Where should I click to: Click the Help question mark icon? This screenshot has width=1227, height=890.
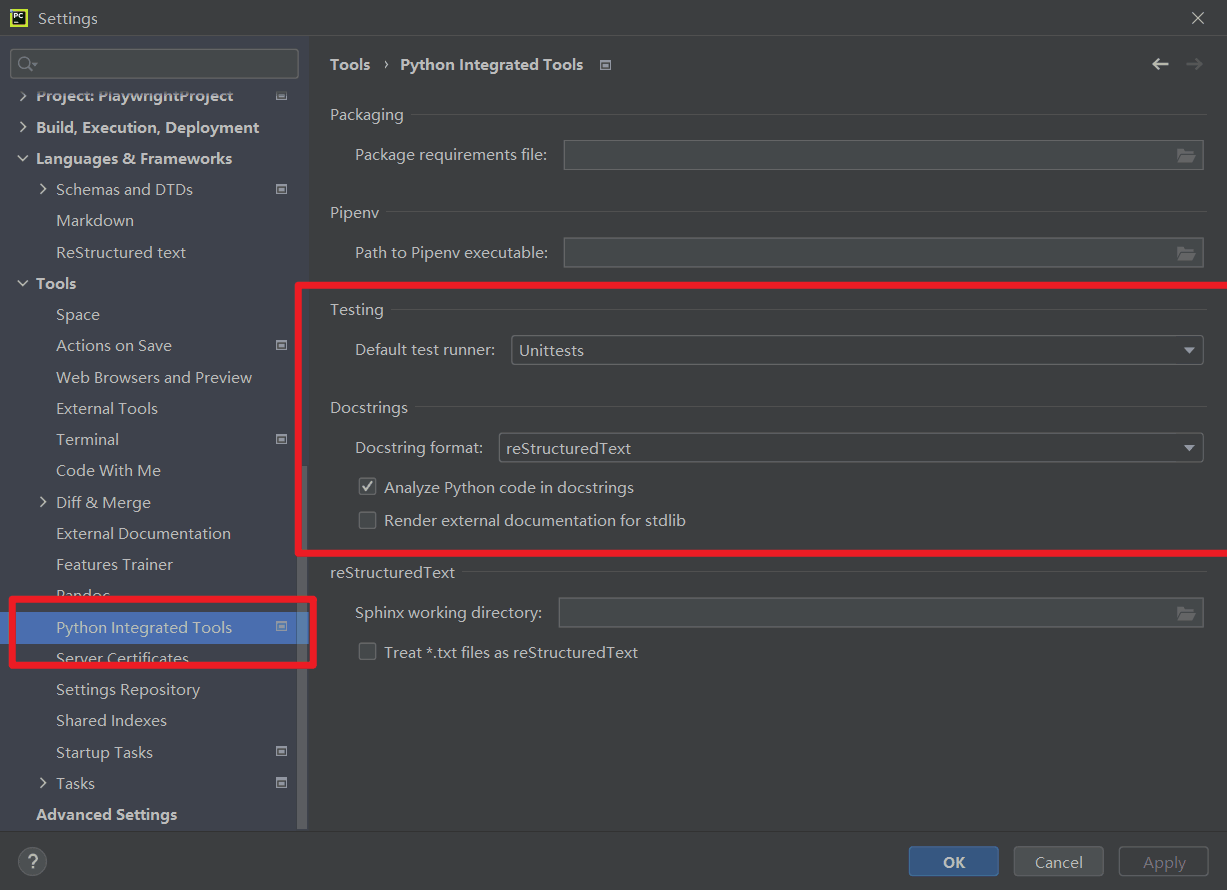[32, 861]
